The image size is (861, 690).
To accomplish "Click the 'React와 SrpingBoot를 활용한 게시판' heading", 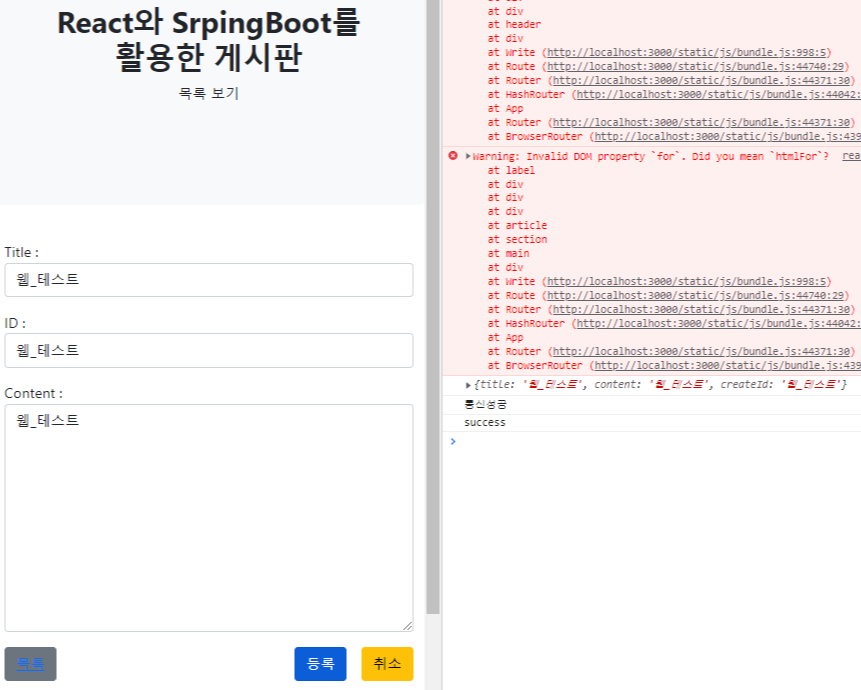I will [209, 40].
